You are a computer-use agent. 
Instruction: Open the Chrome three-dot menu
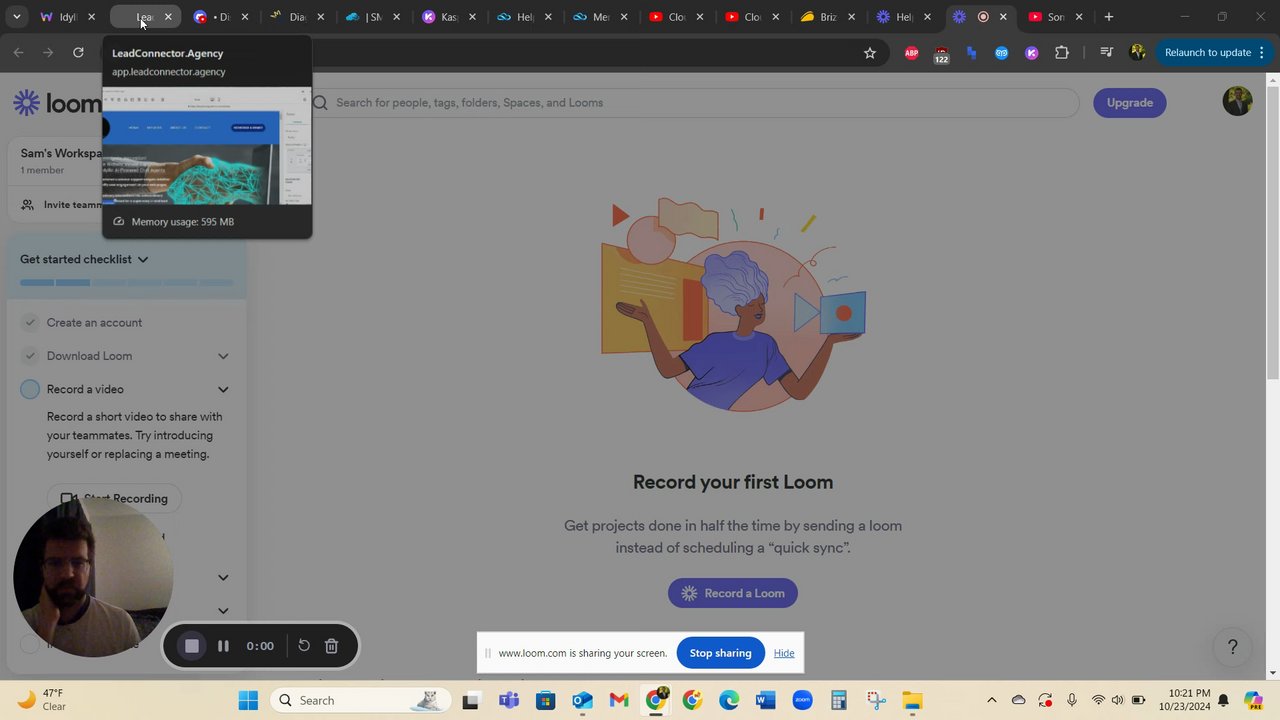click(x=1262, y=53)
